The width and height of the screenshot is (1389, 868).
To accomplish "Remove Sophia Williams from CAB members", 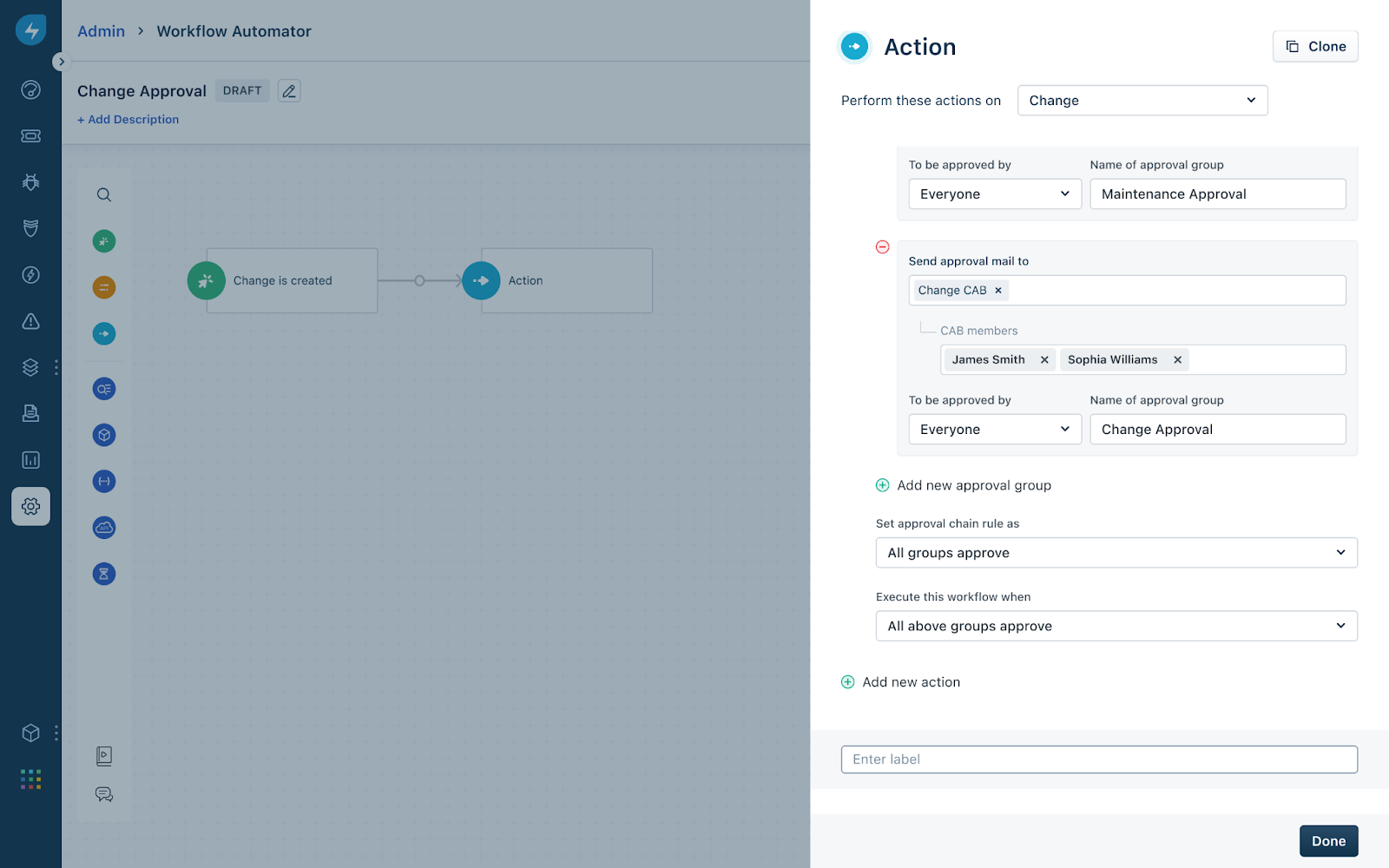I will tap(1177, 360).
